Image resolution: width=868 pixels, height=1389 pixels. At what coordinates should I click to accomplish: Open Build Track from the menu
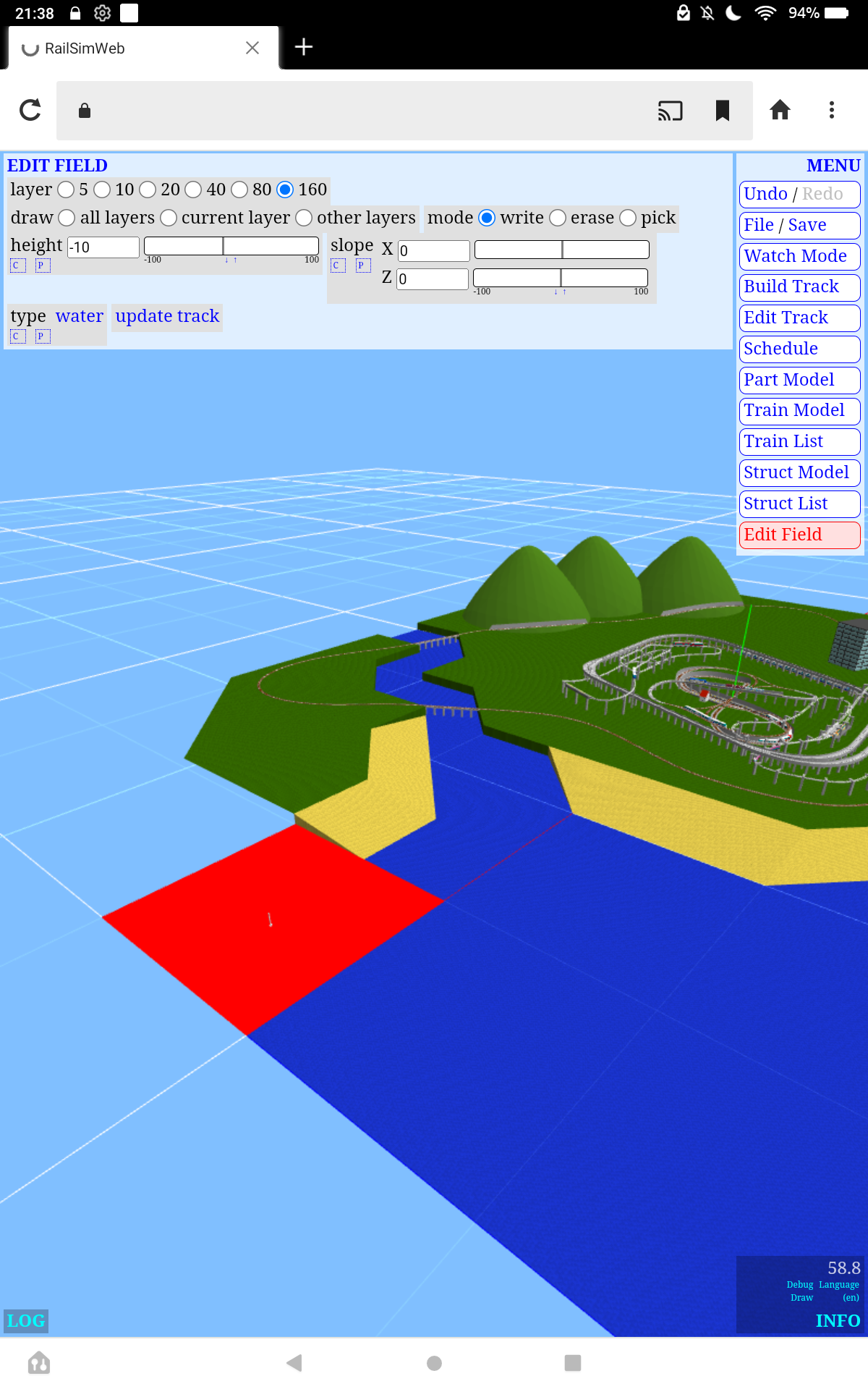pos(799,286)
